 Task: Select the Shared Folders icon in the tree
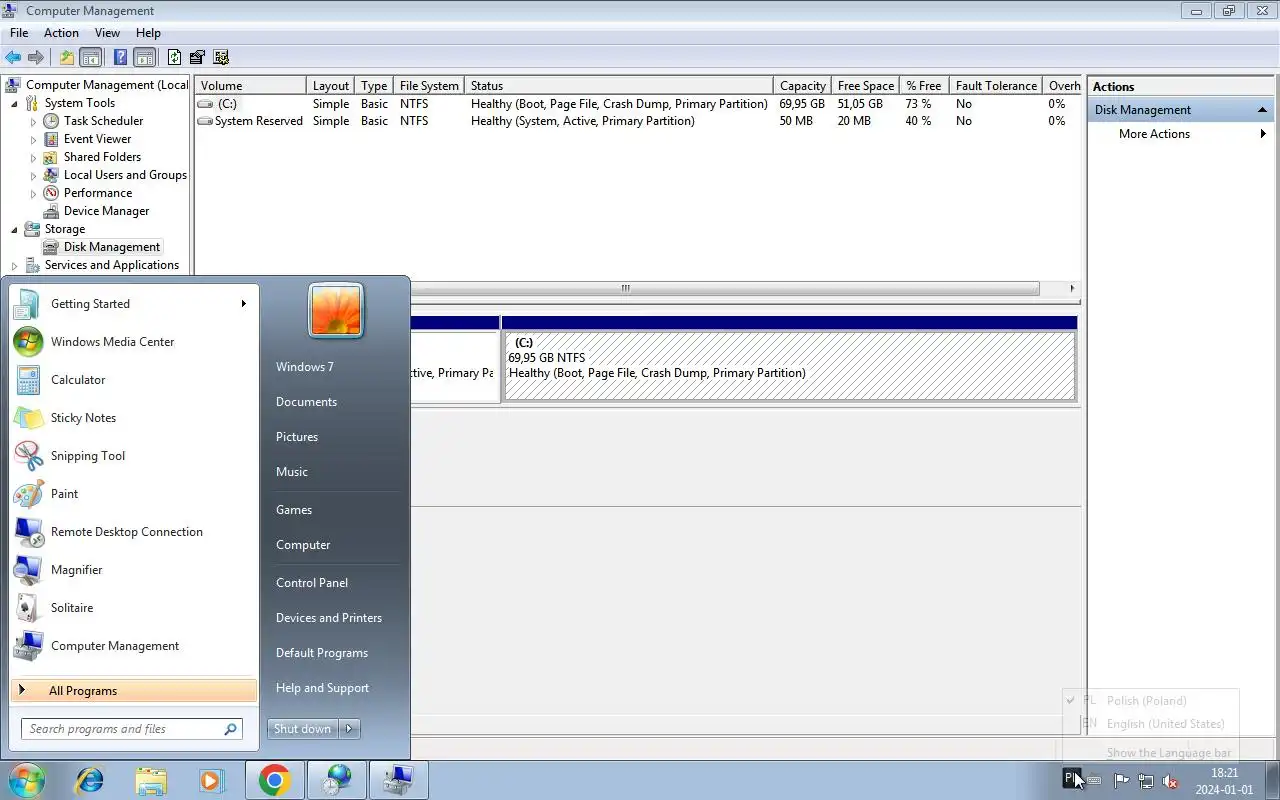(x=51, y=157)
